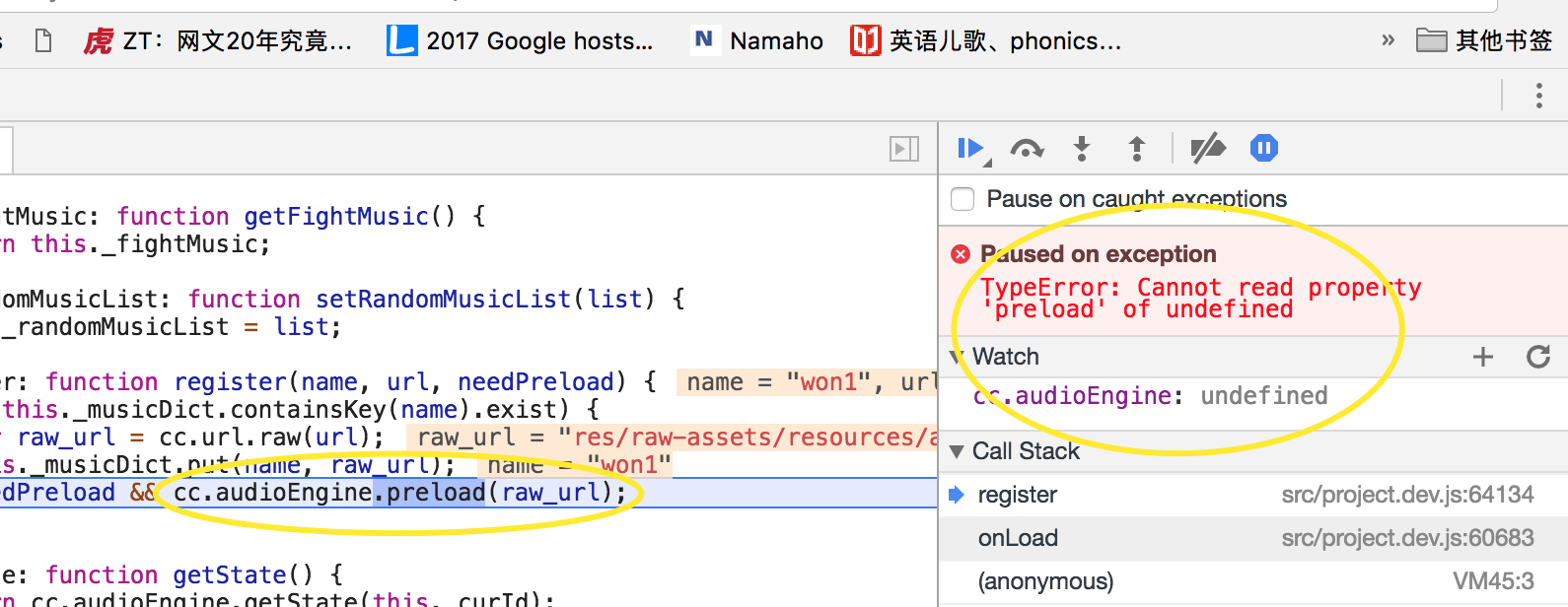The image size is (1568, 607).
Task: Open the Namaho bookmark
Action: (756, 40)
